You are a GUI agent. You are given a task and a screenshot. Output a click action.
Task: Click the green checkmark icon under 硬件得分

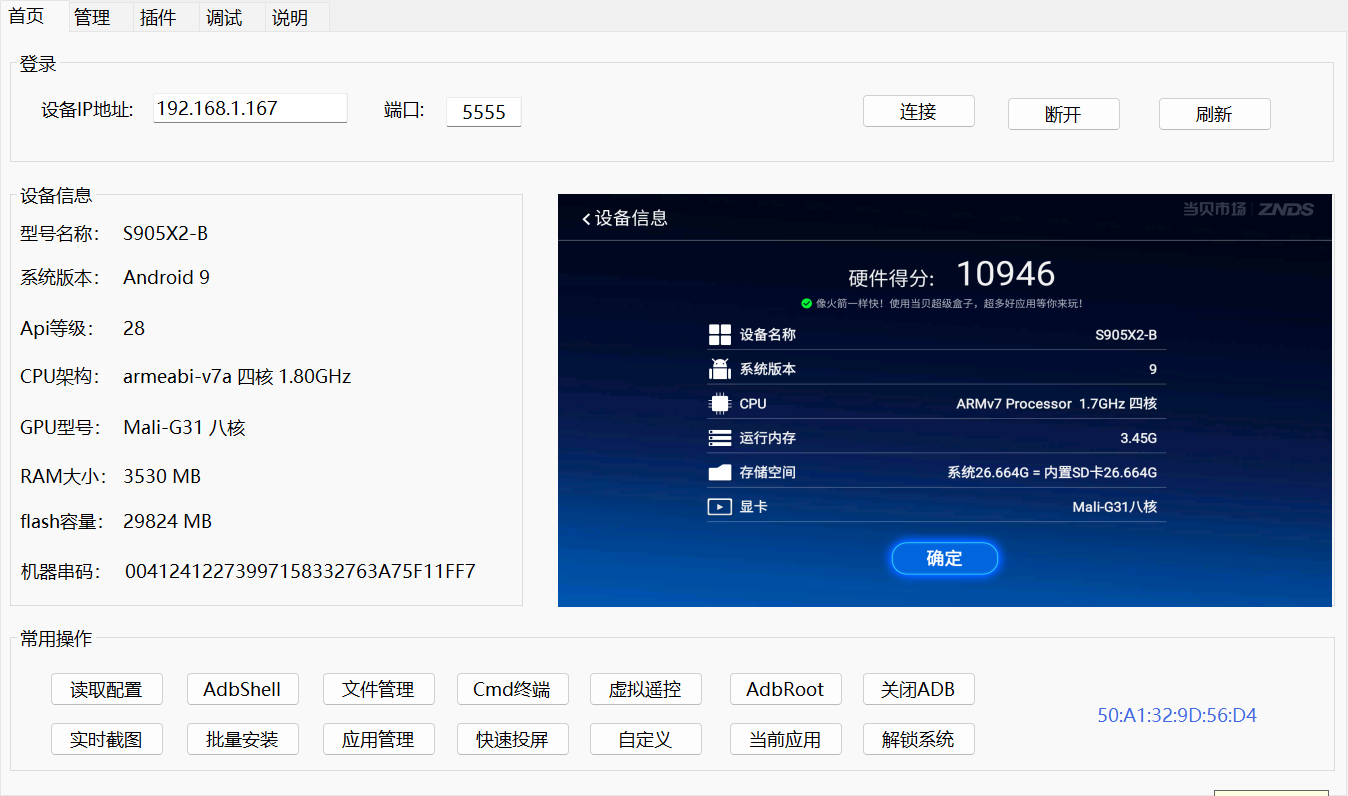[x=806, y=303]
